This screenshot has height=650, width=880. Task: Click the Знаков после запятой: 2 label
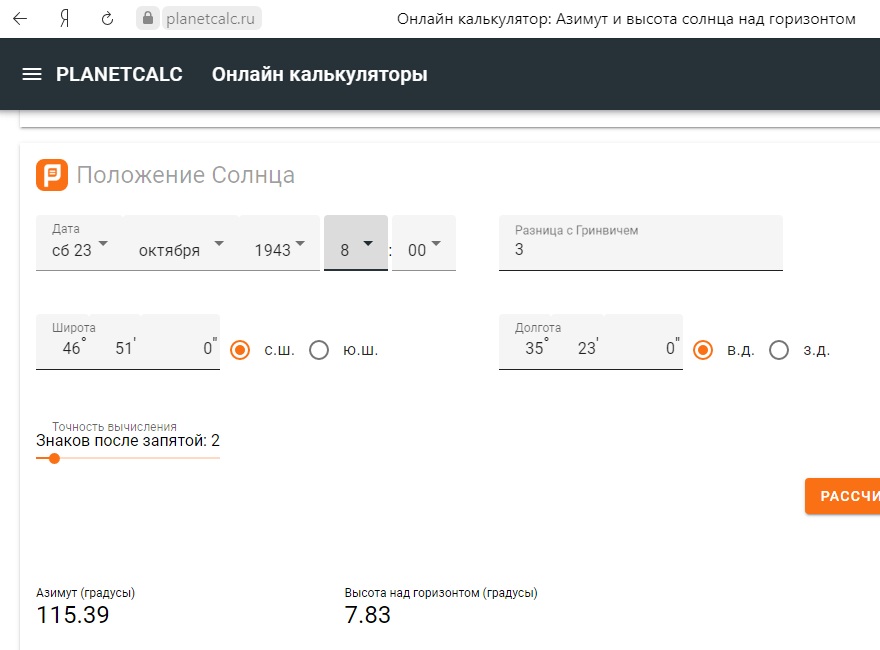[128, 441]
